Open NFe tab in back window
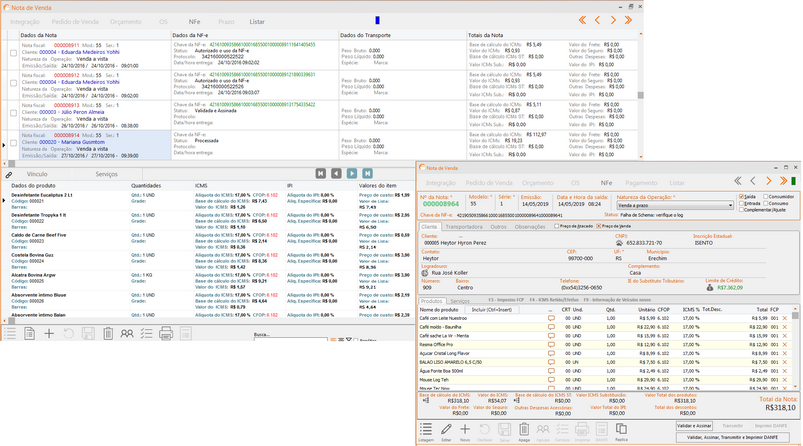This screenshot has width=803, height=446. [x=194, y=22]
